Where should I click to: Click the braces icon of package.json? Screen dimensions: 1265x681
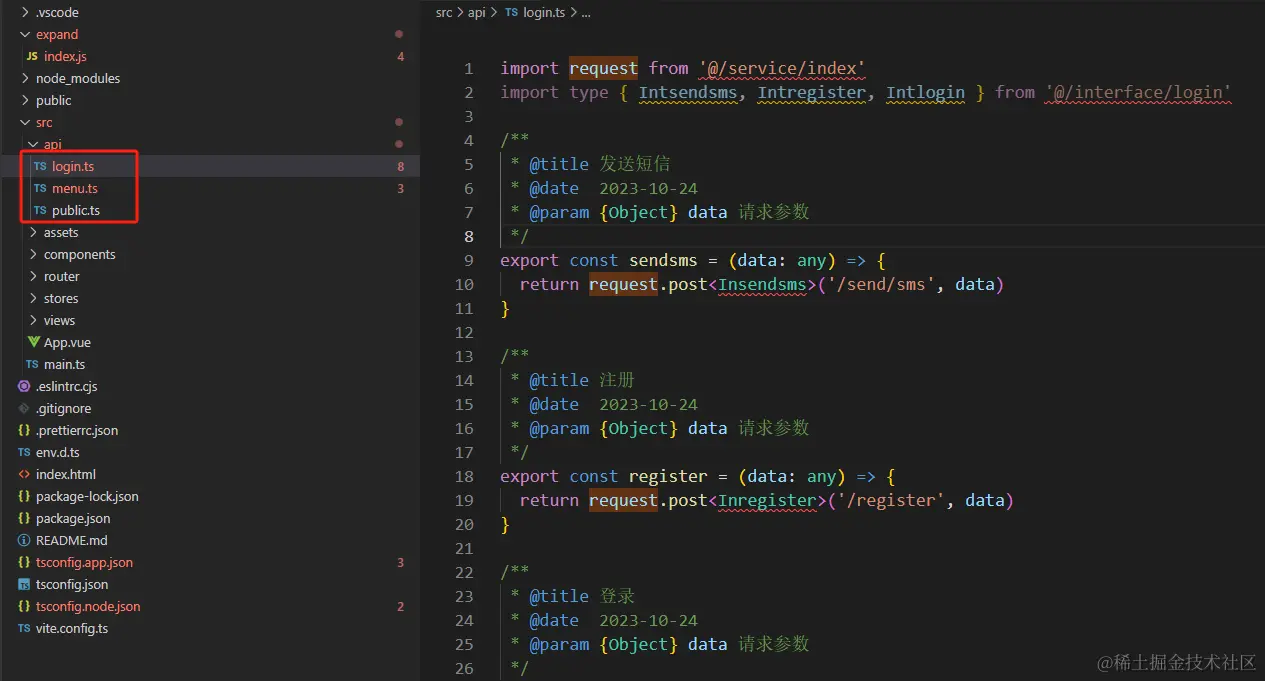[24, 519]
